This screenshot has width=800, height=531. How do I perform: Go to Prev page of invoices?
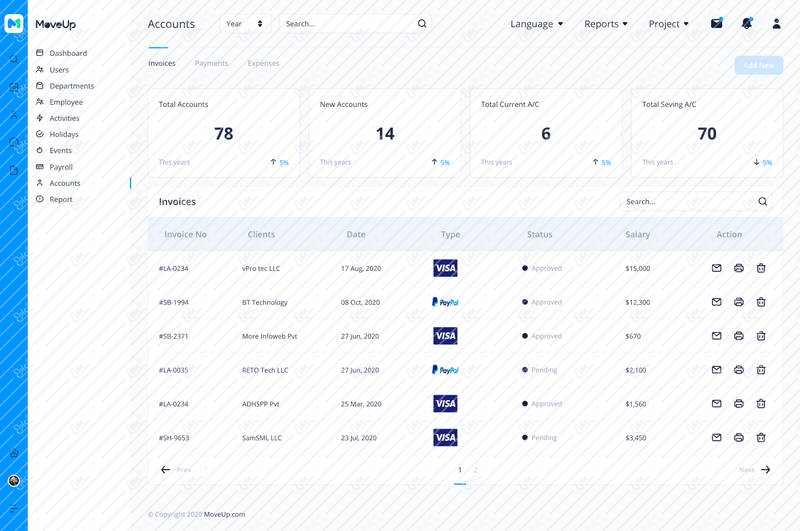(x=176, y=470)
